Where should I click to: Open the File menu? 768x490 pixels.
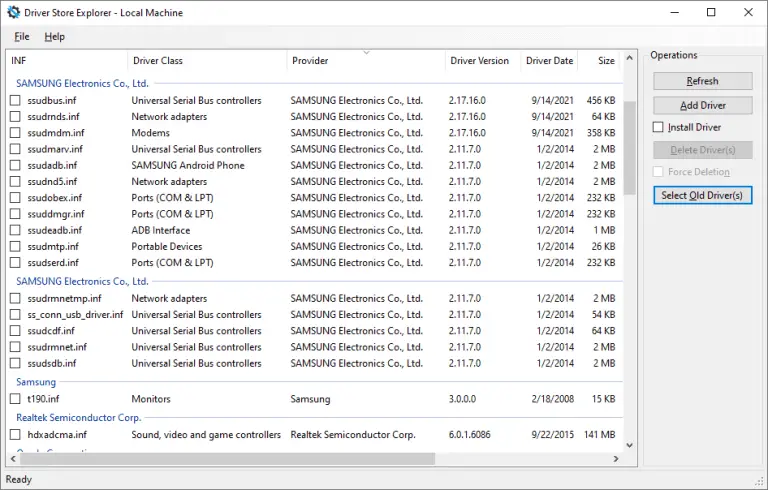pyautogui.click(x=22, y=37)
